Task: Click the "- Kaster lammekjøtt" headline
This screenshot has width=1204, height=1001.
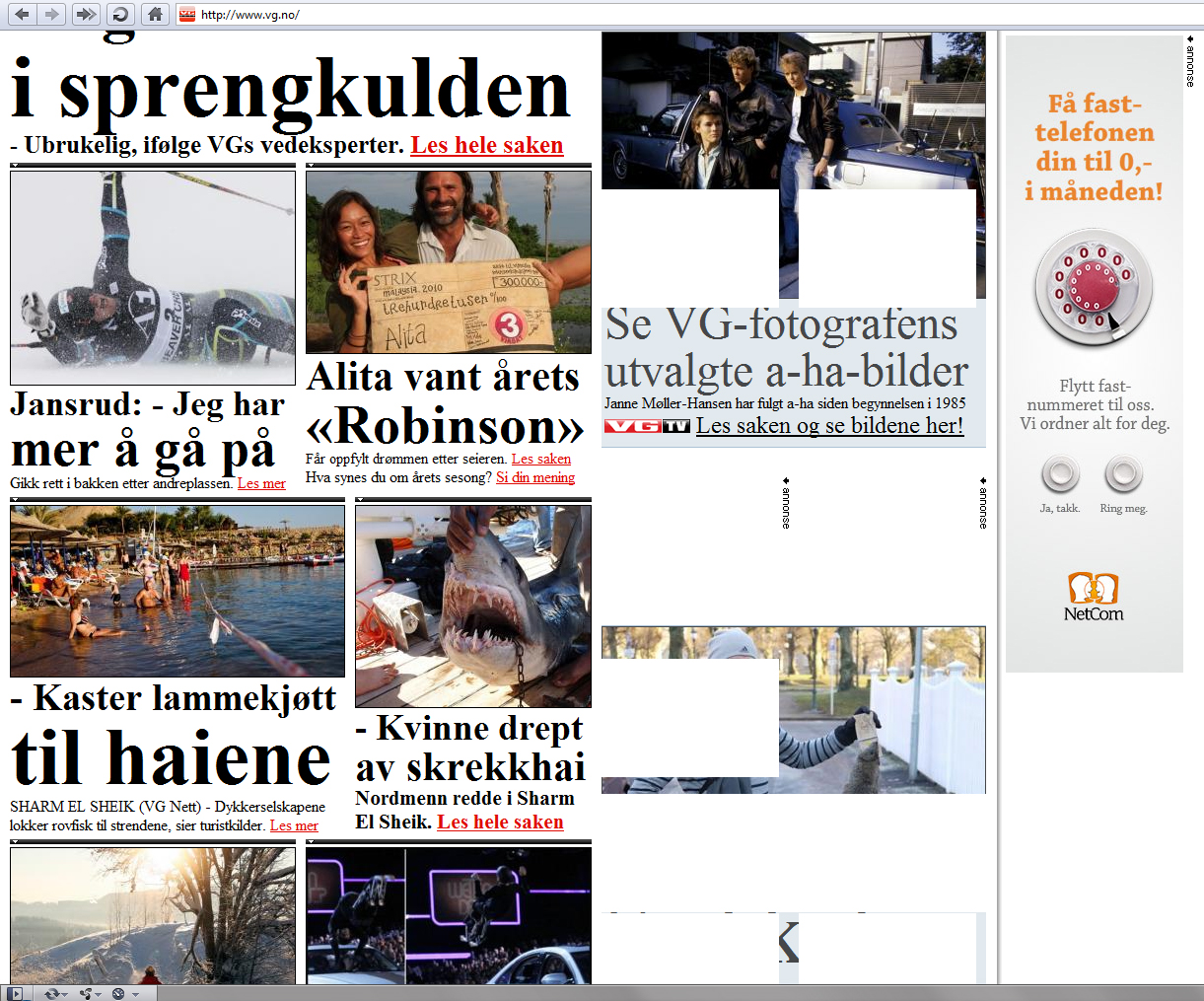Action: 174,698
